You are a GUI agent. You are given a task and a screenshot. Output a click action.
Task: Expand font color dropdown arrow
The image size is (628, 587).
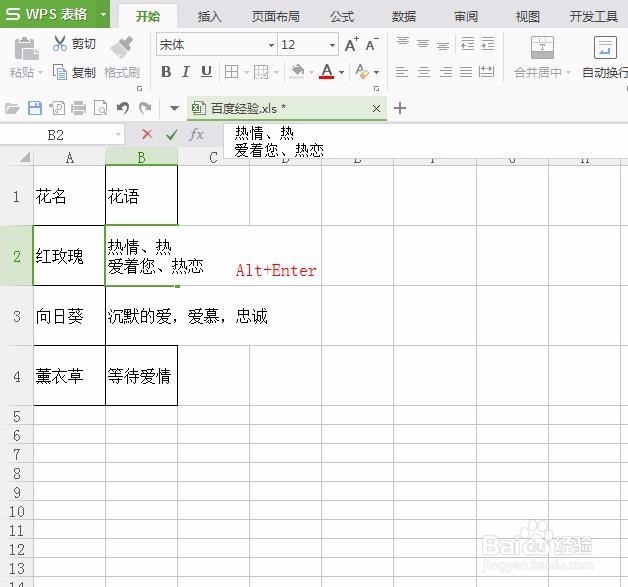tap(341, 72)
